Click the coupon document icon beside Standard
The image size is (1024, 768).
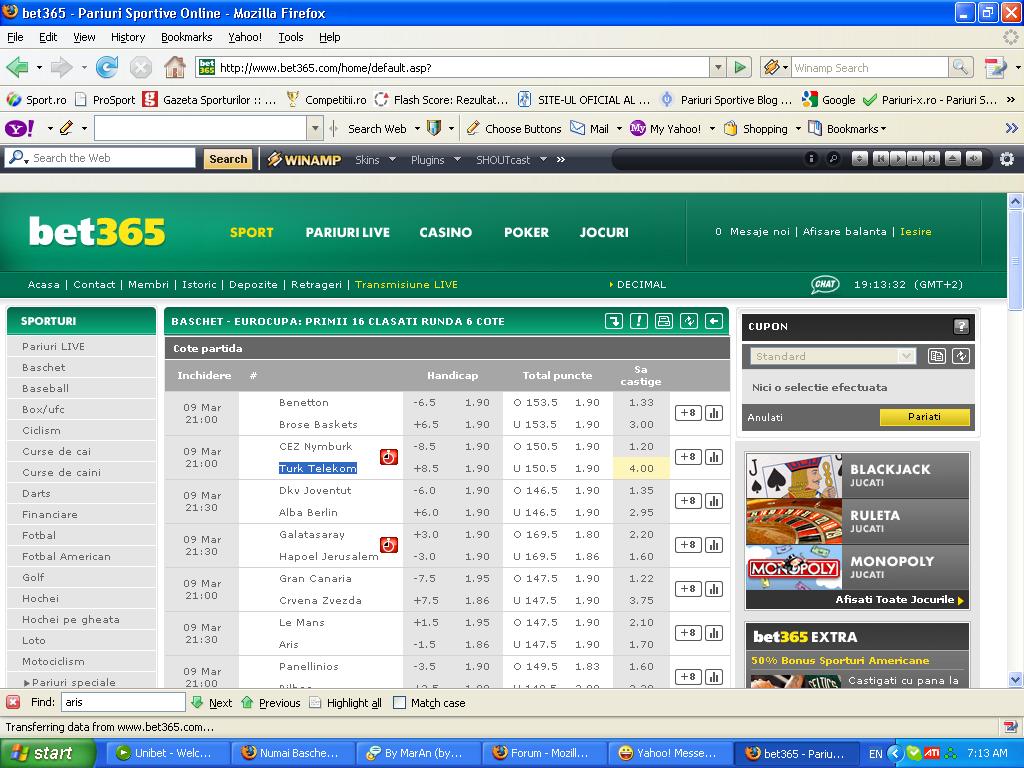936,356
